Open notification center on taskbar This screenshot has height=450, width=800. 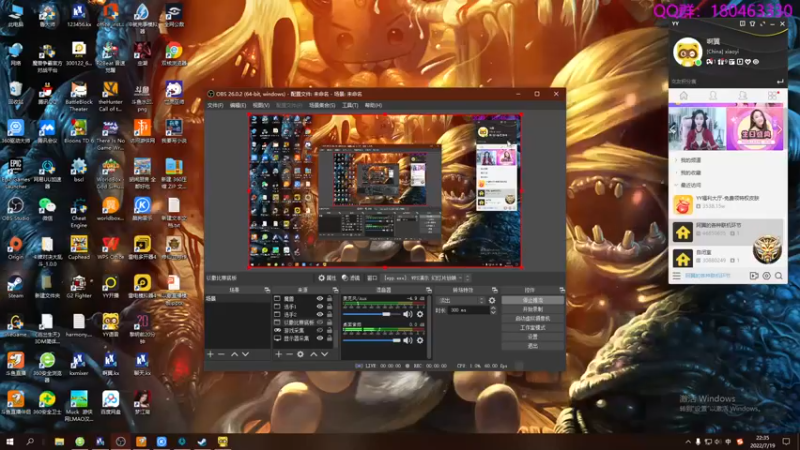[x=786, y=442]
